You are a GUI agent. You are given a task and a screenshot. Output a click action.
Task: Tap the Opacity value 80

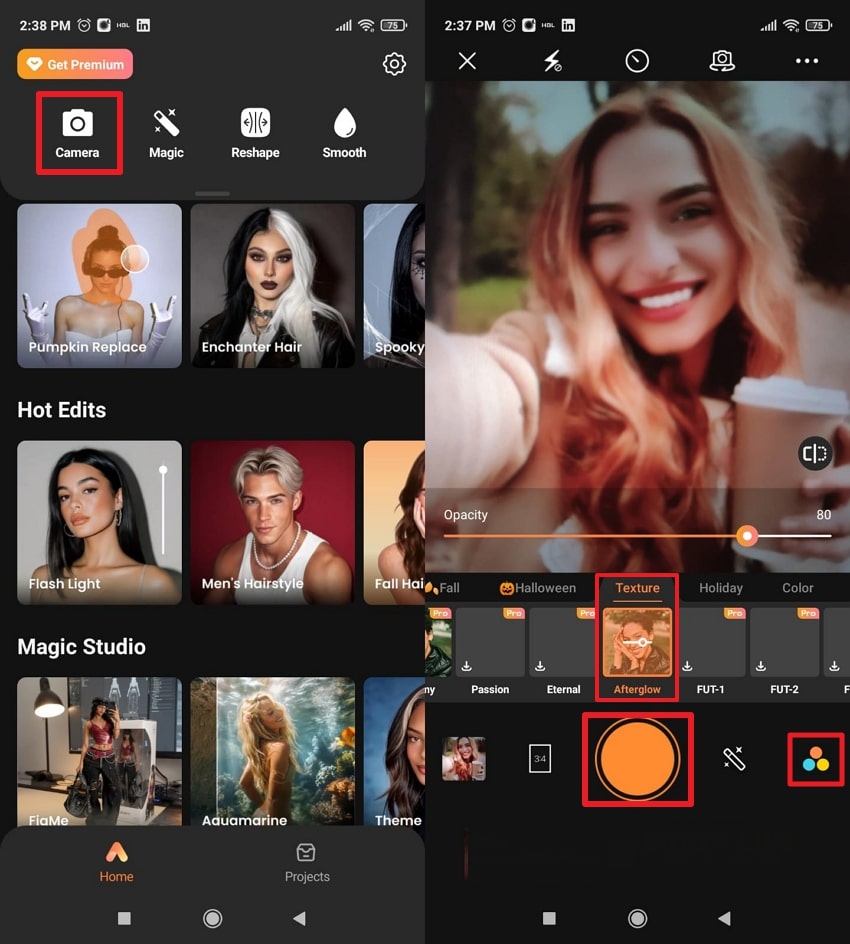824,515
